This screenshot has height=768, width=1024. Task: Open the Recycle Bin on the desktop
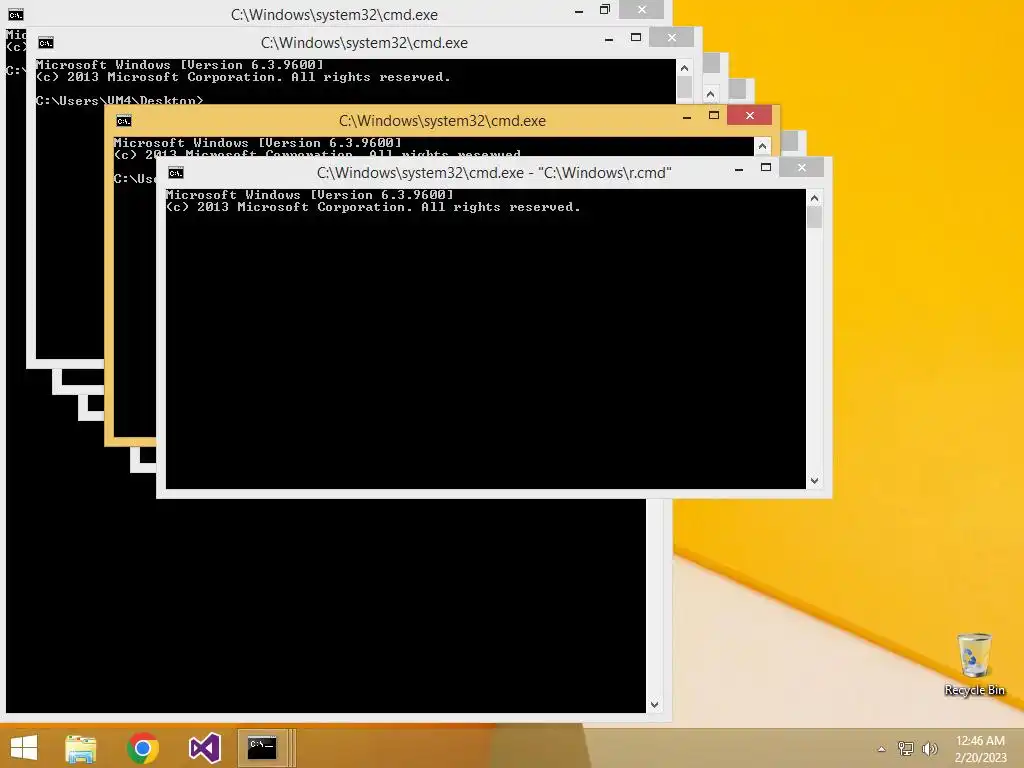pos(974,664)
